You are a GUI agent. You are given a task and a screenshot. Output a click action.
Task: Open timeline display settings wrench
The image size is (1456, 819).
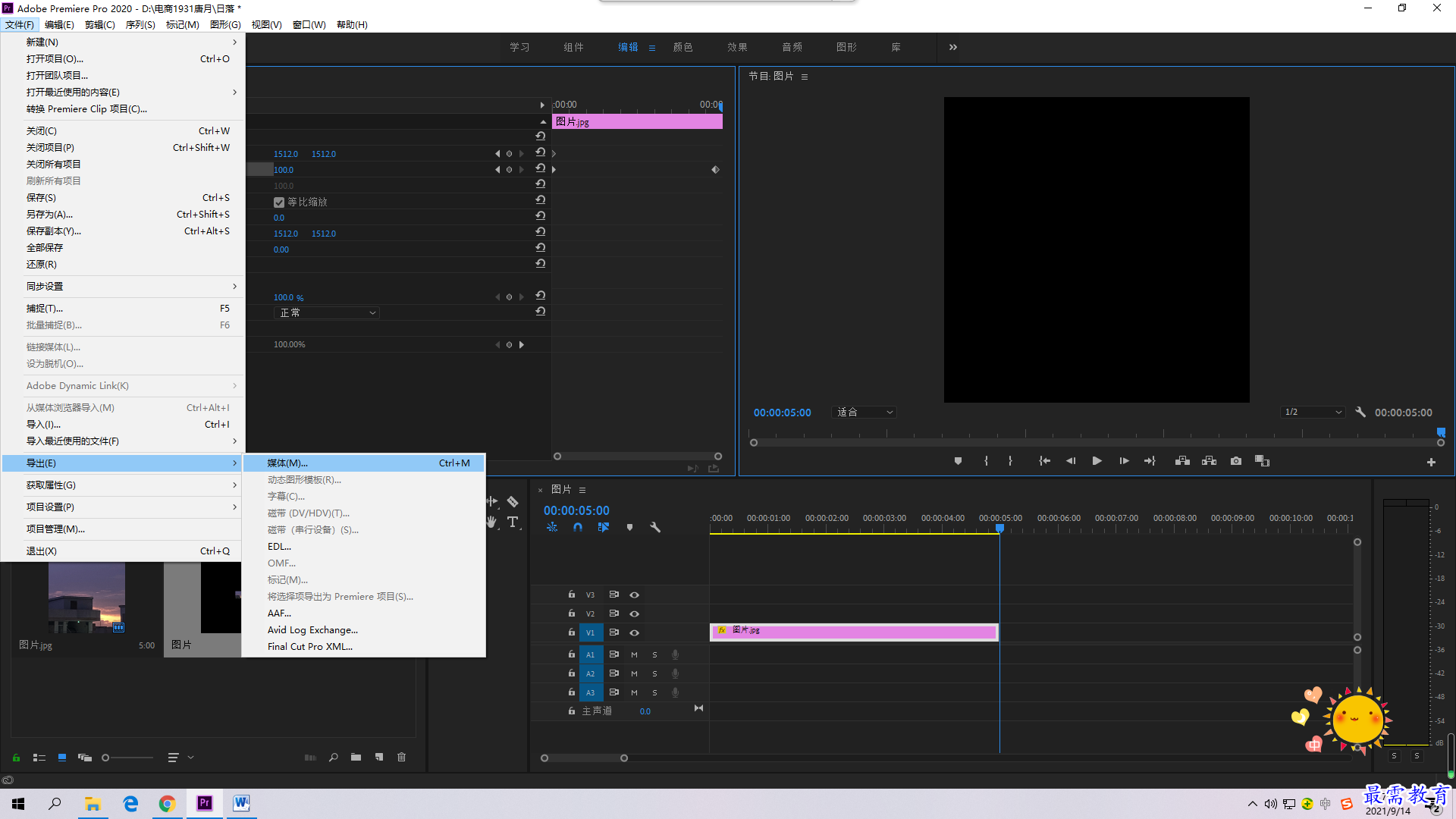coord(655,527)
